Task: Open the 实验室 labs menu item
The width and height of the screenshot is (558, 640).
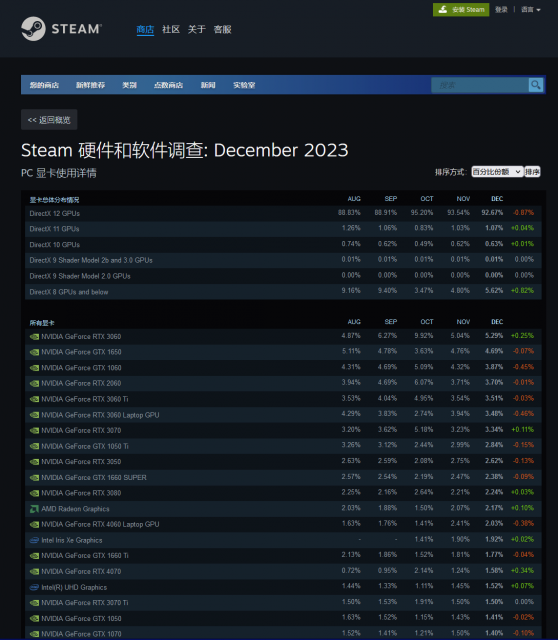Action: coord(244,85)
